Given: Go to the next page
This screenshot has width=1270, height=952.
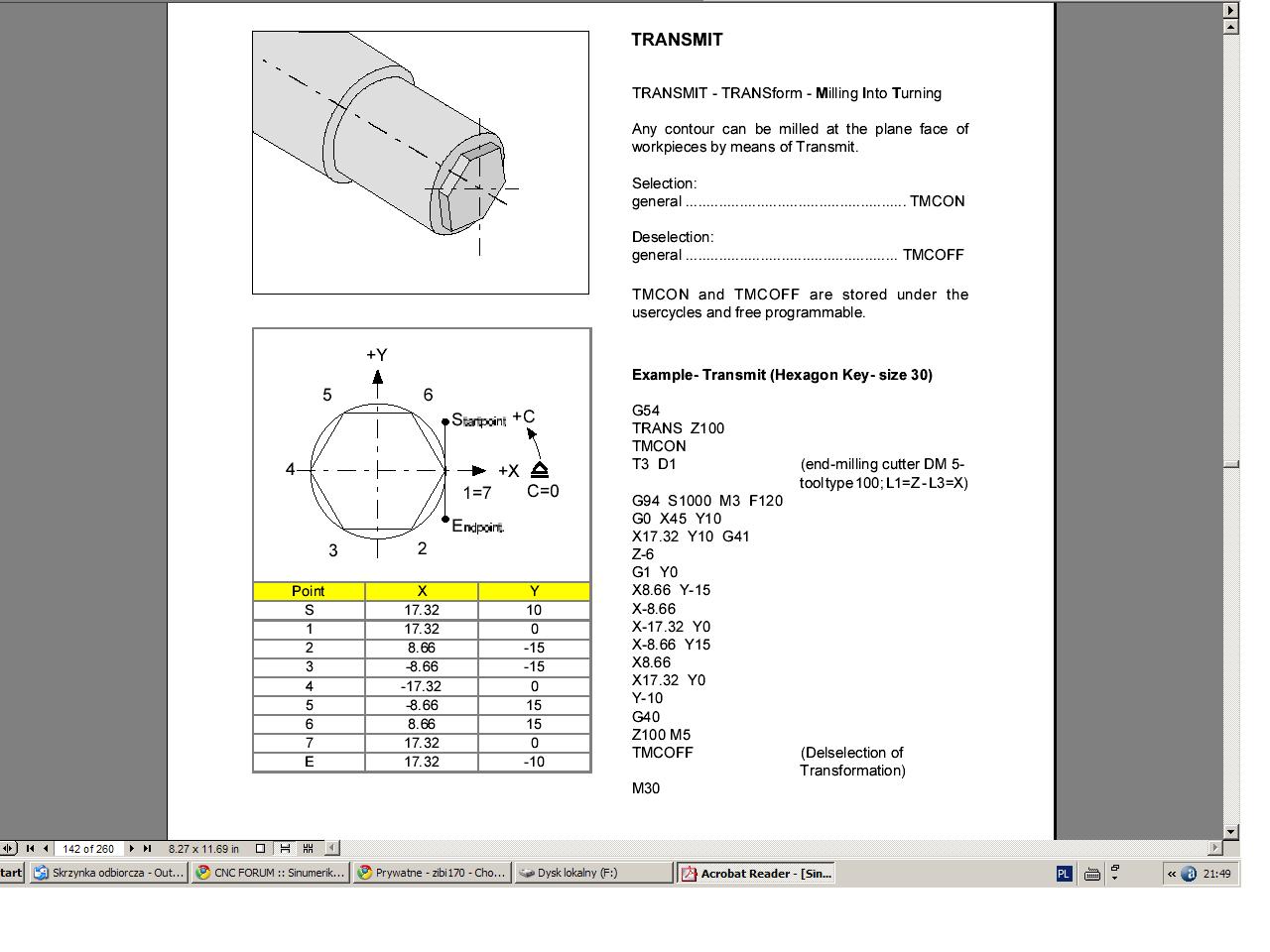Looking at the screenshot, I should (x=132, y=848).
